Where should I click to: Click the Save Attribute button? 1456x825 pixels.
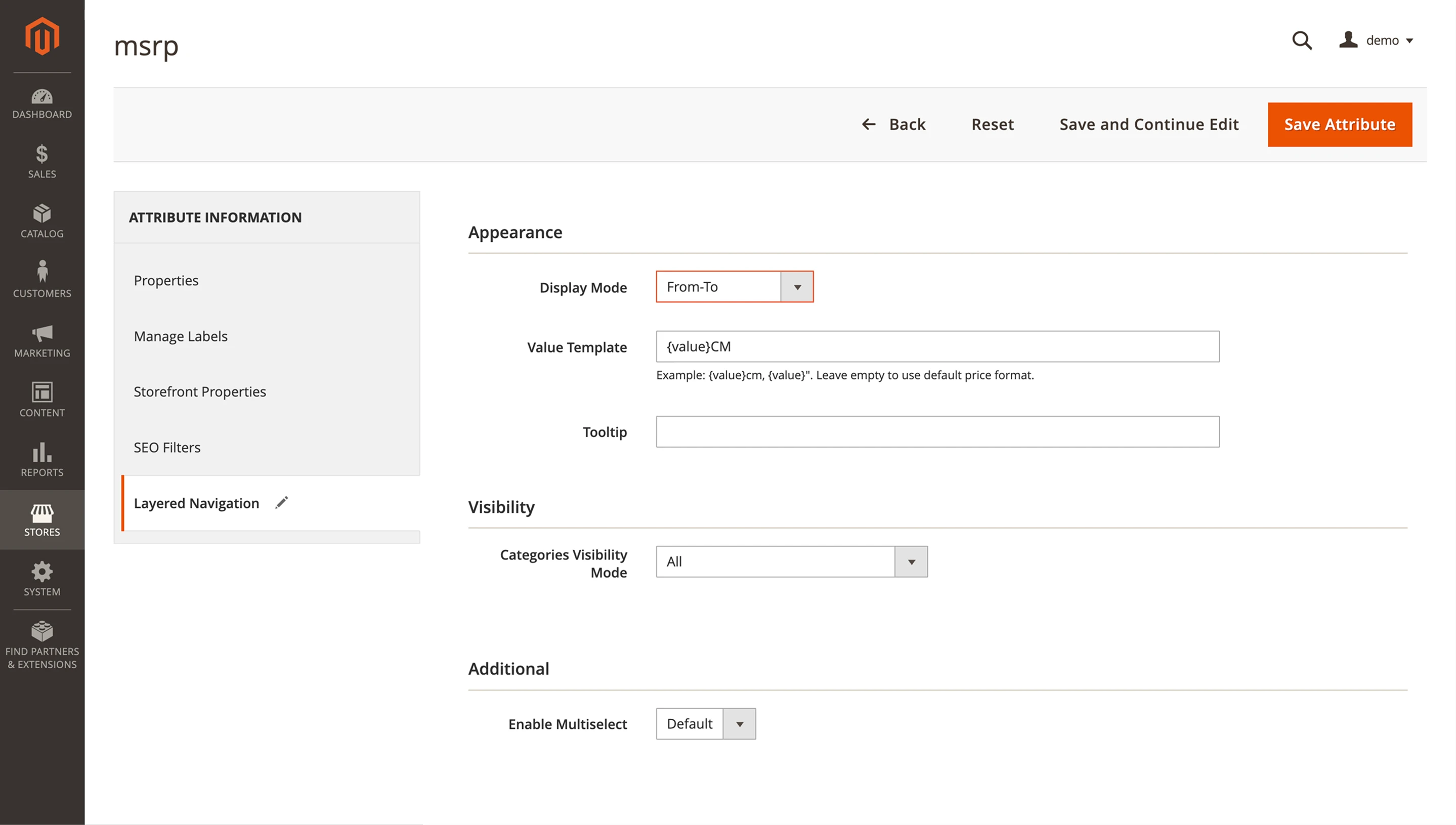1340,124
